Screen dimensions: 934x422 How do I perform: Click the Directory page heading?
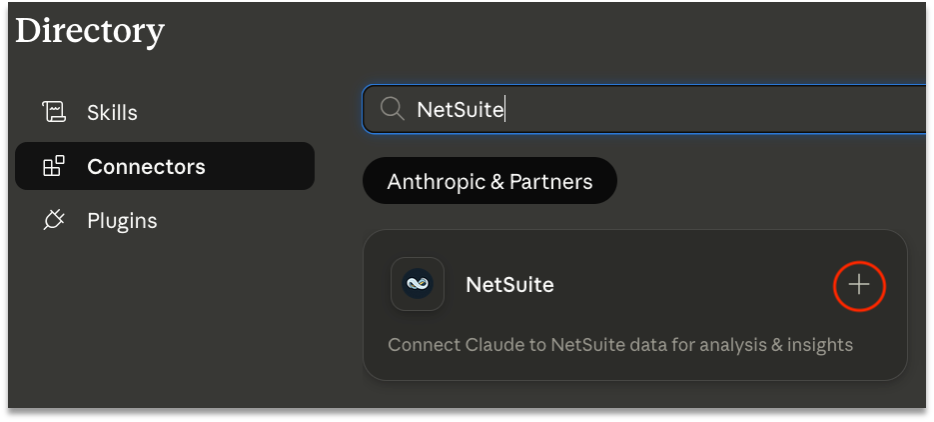click(x=90, y=31)
